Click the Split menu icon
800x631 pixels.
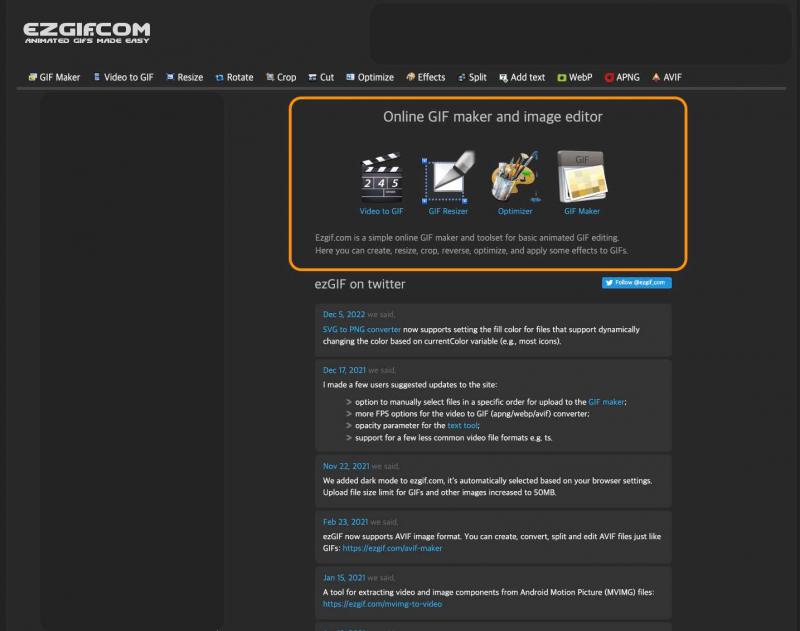coord(462,78)
